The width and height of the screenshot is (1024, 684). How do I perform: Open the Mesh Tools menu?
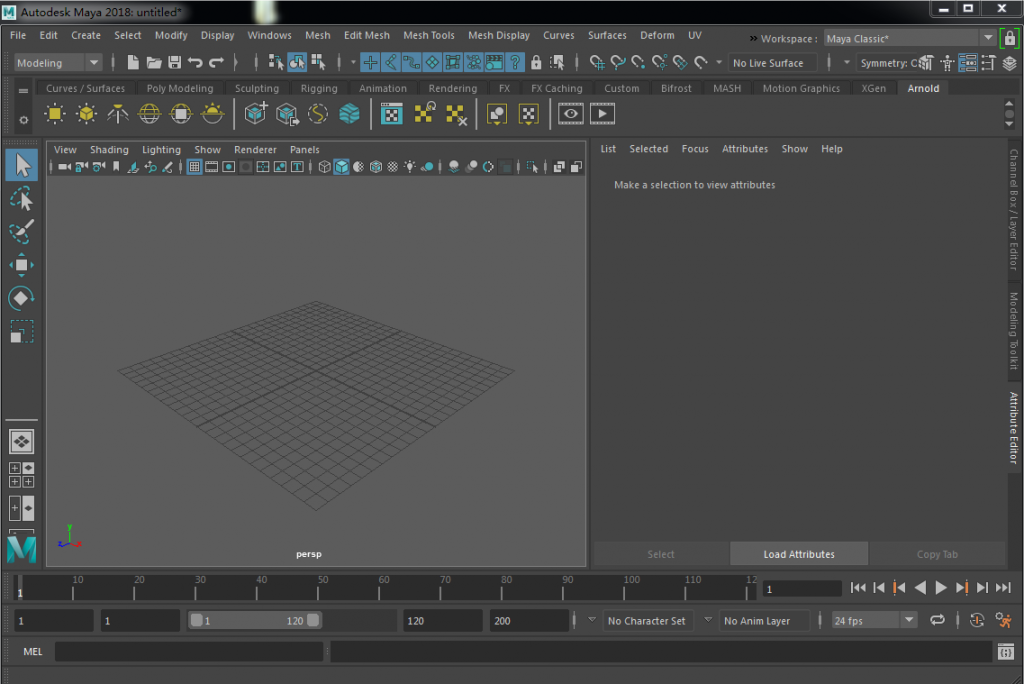coord(428,35)
